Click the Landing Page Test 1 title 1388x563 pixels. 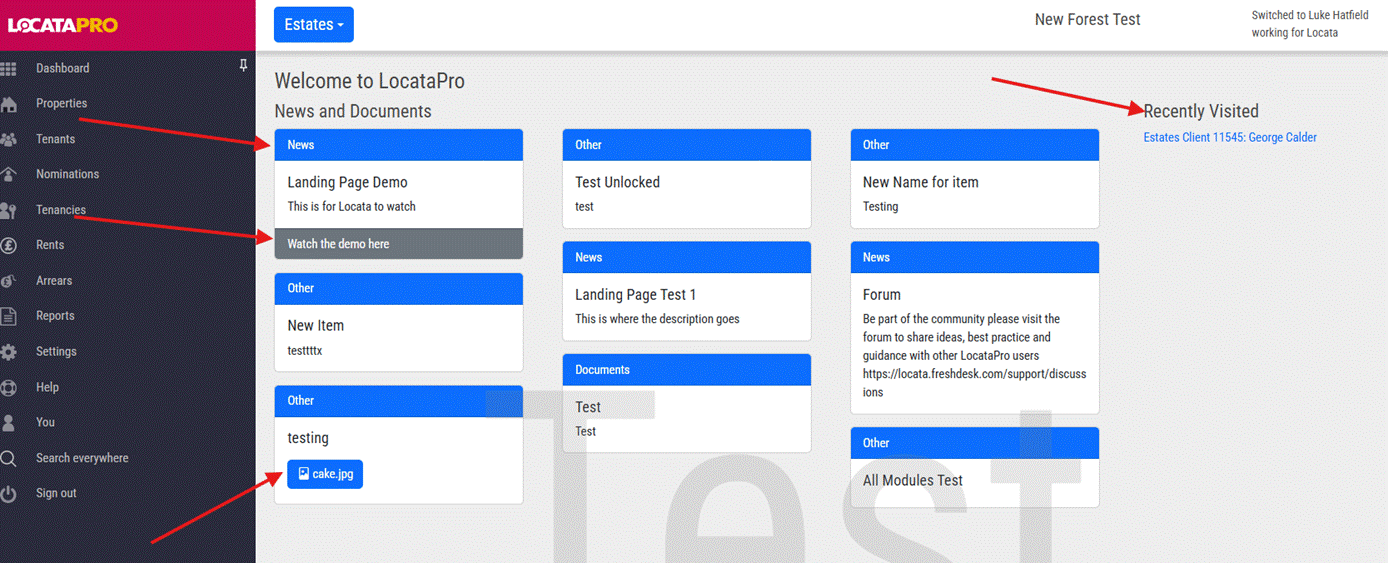point(635,295)
